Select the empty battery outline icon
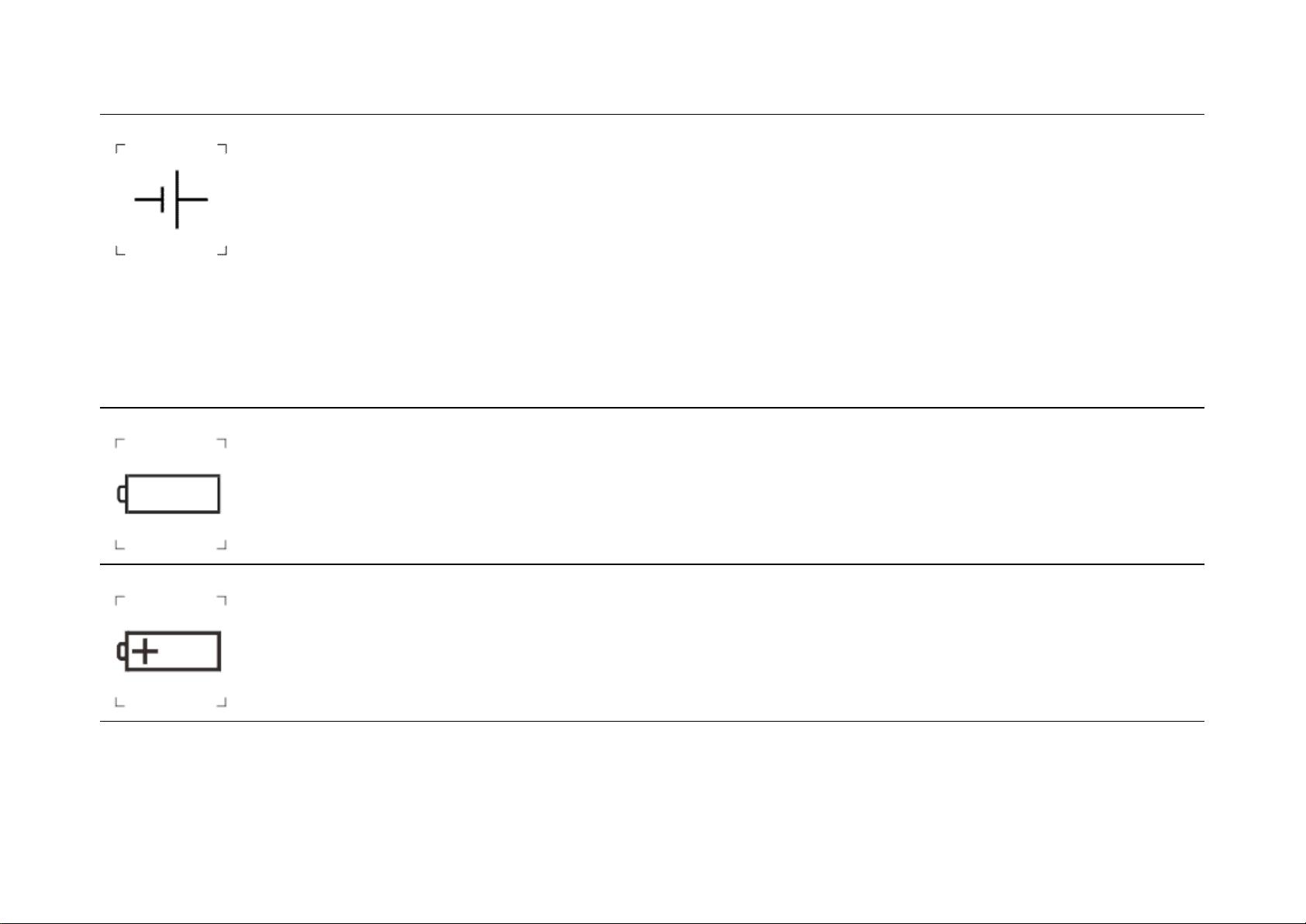This screenshot has height=924, width=1306. 172,494
